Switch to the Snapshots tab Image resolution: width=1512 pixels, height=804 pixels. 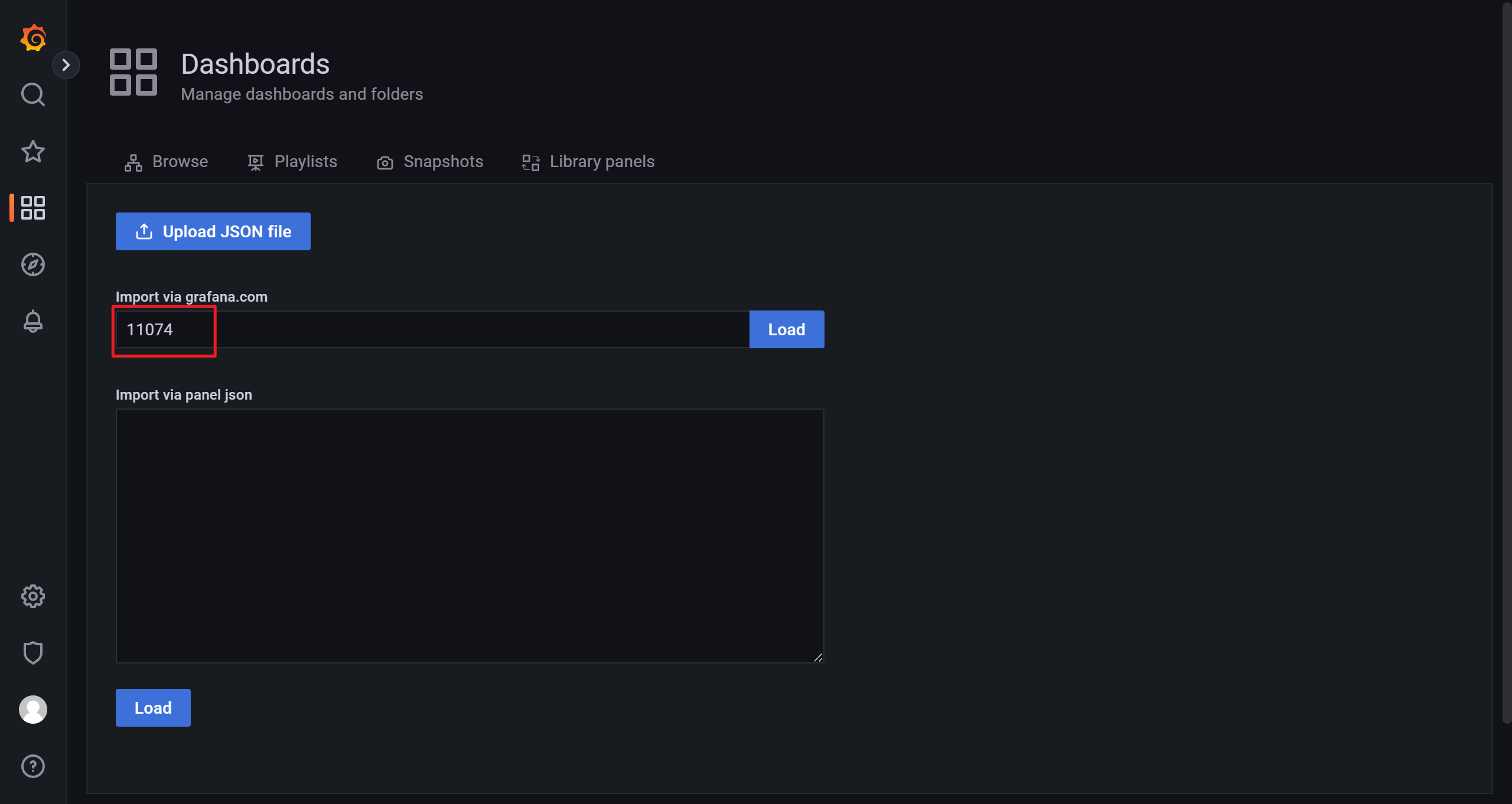click(x=430, y=162)
